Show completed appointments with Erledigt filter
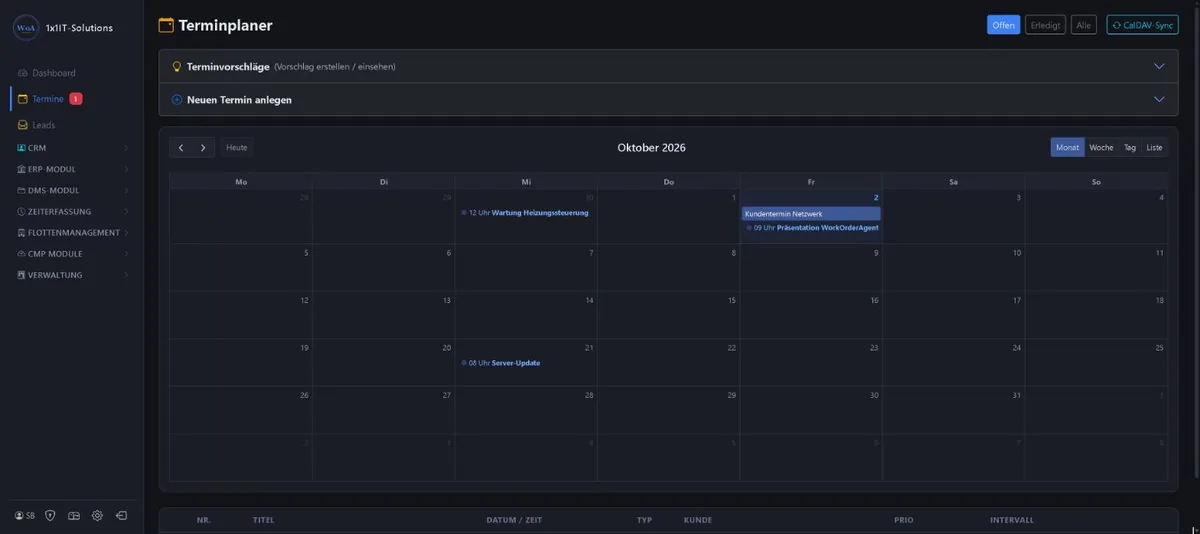 click(1045, 25)
